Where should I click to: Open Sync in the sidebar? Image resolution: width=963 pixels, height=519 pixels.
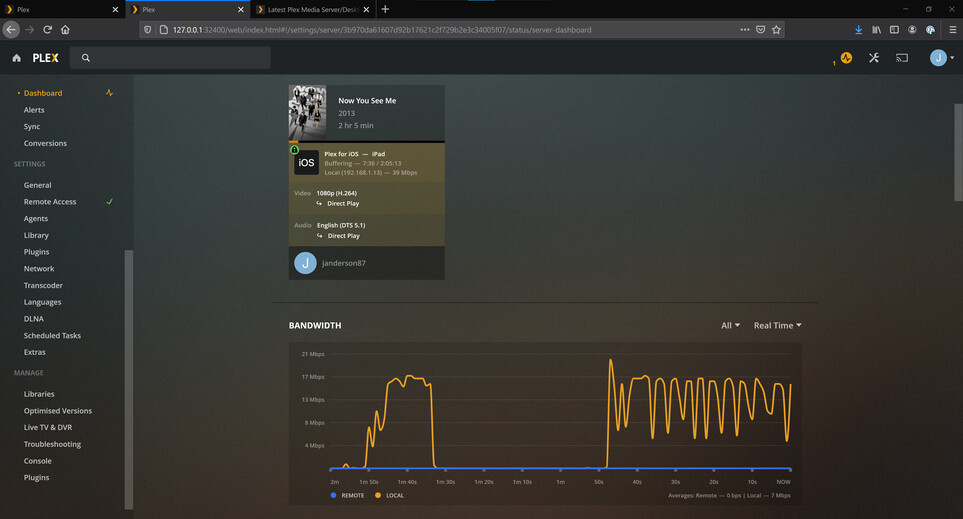pos(32,127)
